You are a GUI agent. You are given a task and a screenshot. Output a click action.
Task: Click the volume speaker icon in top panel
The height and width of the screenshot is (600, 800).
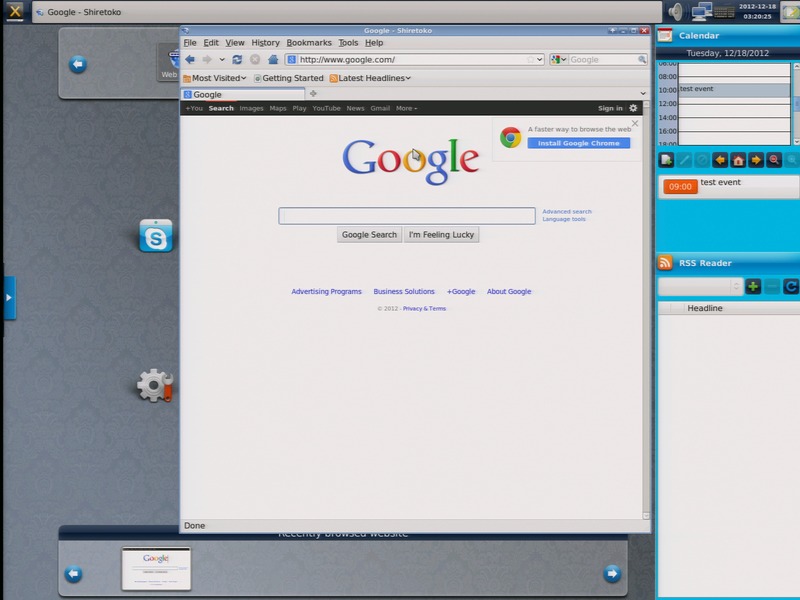(x=676, y=12)
